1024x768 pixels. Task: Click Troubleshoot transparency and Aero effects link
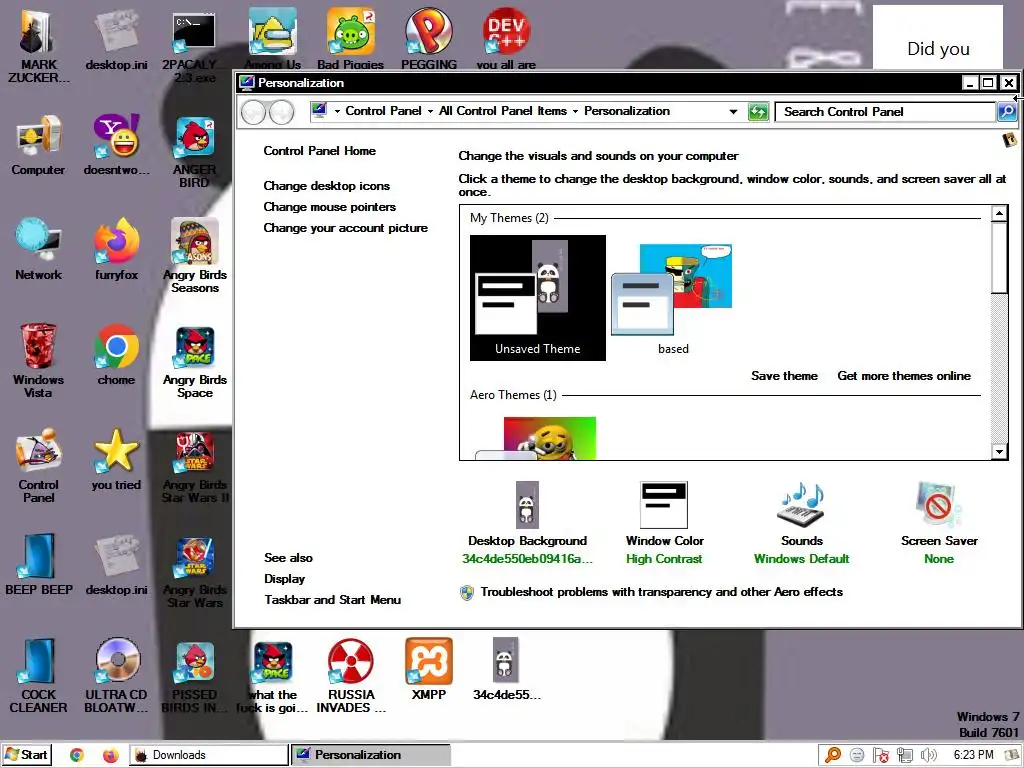(x=662, y=592)
